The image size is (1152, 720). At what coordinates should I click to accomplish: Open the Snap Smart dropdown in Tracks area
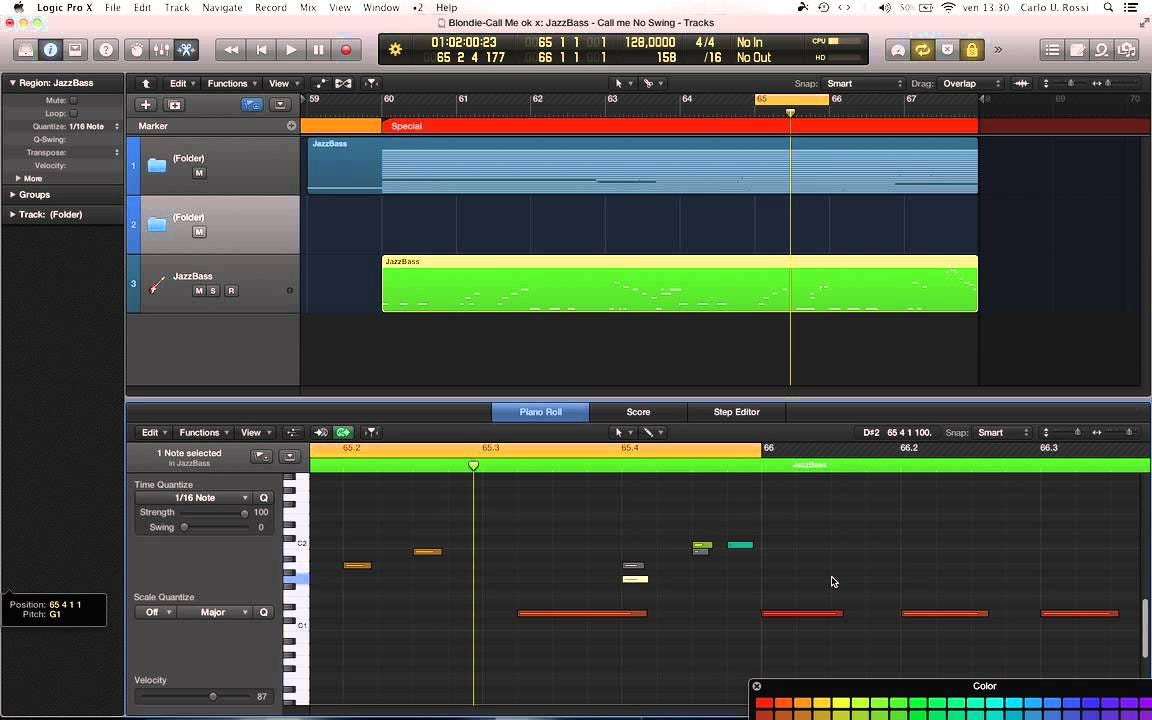tap(864, 84)
